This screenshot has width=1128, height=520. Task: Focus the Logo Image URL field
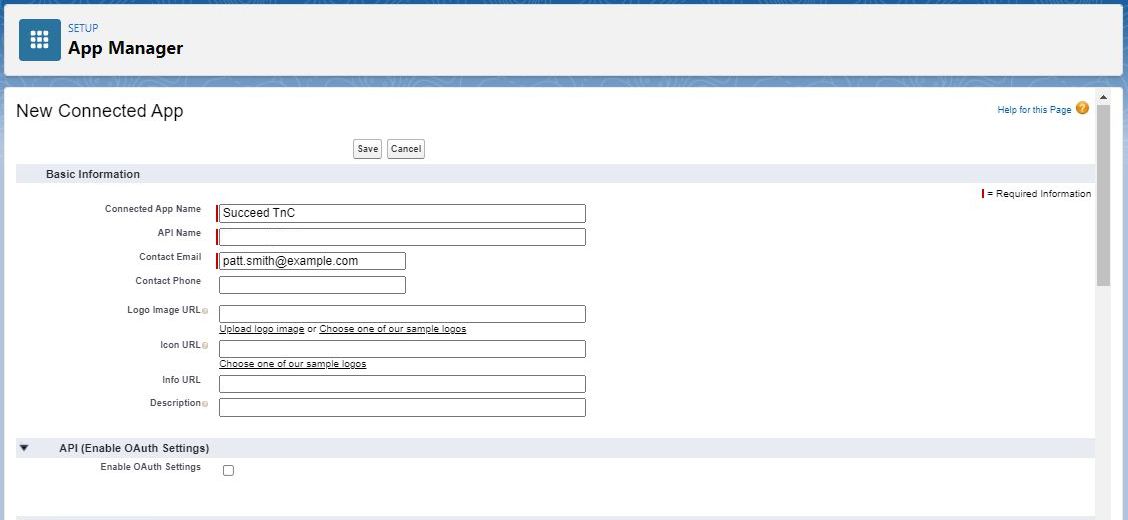tap(402, 314)
